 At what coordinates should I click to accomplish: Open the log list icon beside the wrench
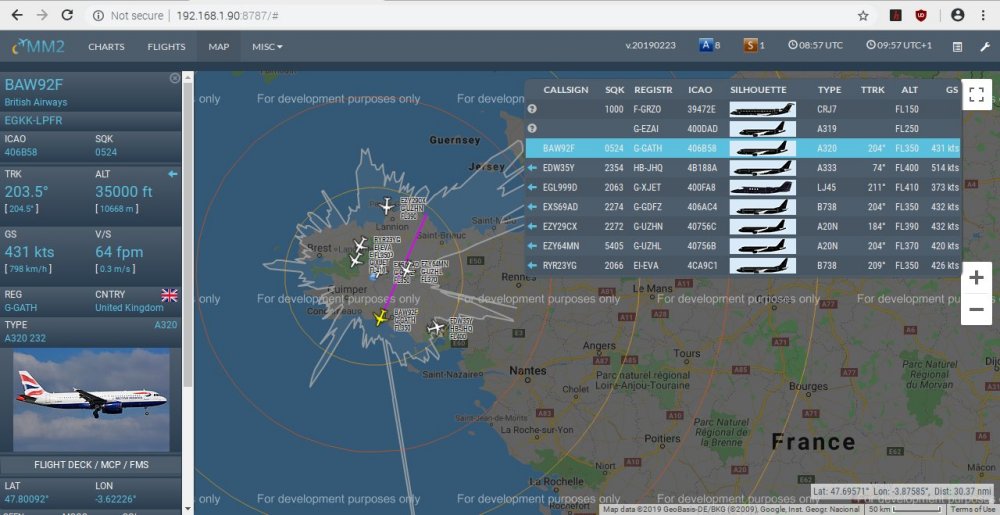click(957, 47)
